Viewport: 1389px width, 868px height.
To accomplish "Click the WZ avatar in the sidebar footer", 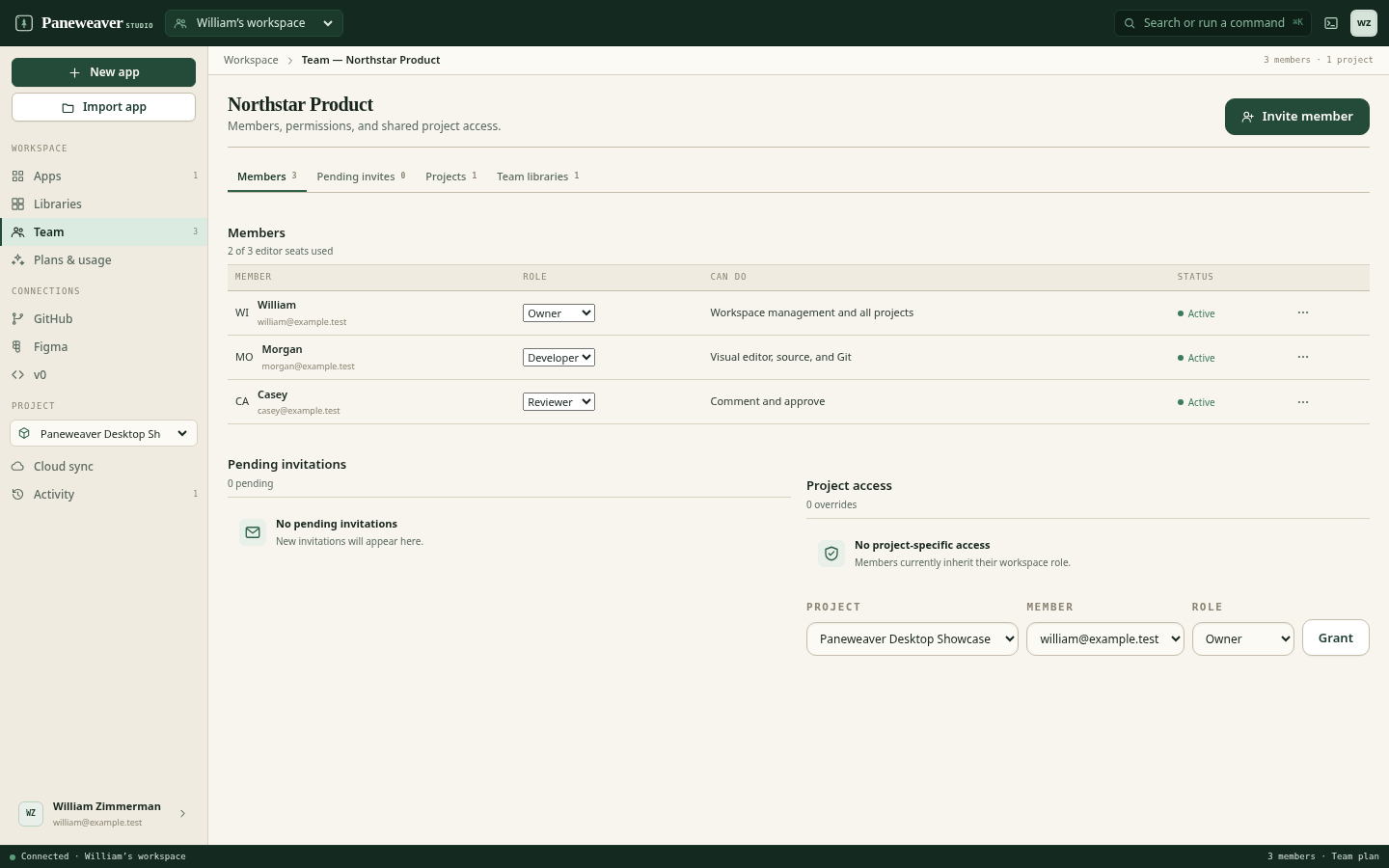I will (x=31, y=814).
